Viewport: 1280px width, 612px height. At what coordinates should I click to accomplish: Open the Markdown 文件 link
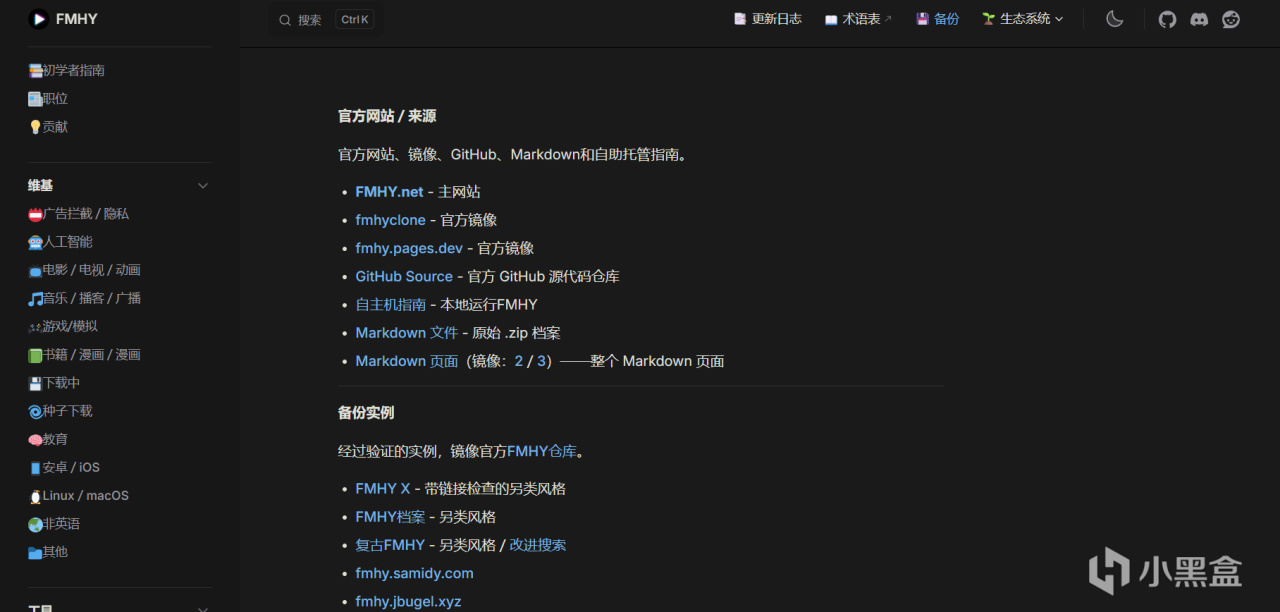407,332
